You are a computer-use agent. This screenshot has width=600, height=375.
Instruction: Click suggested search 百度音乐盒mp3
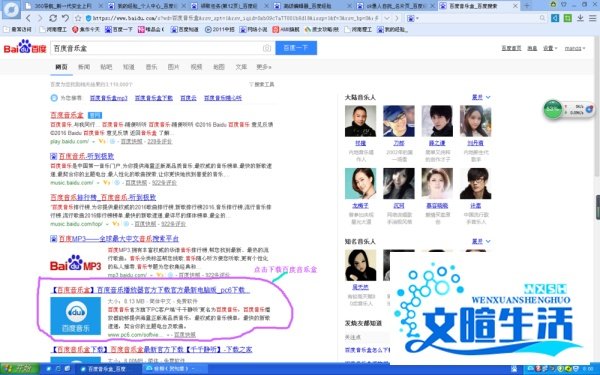(109, 98)
